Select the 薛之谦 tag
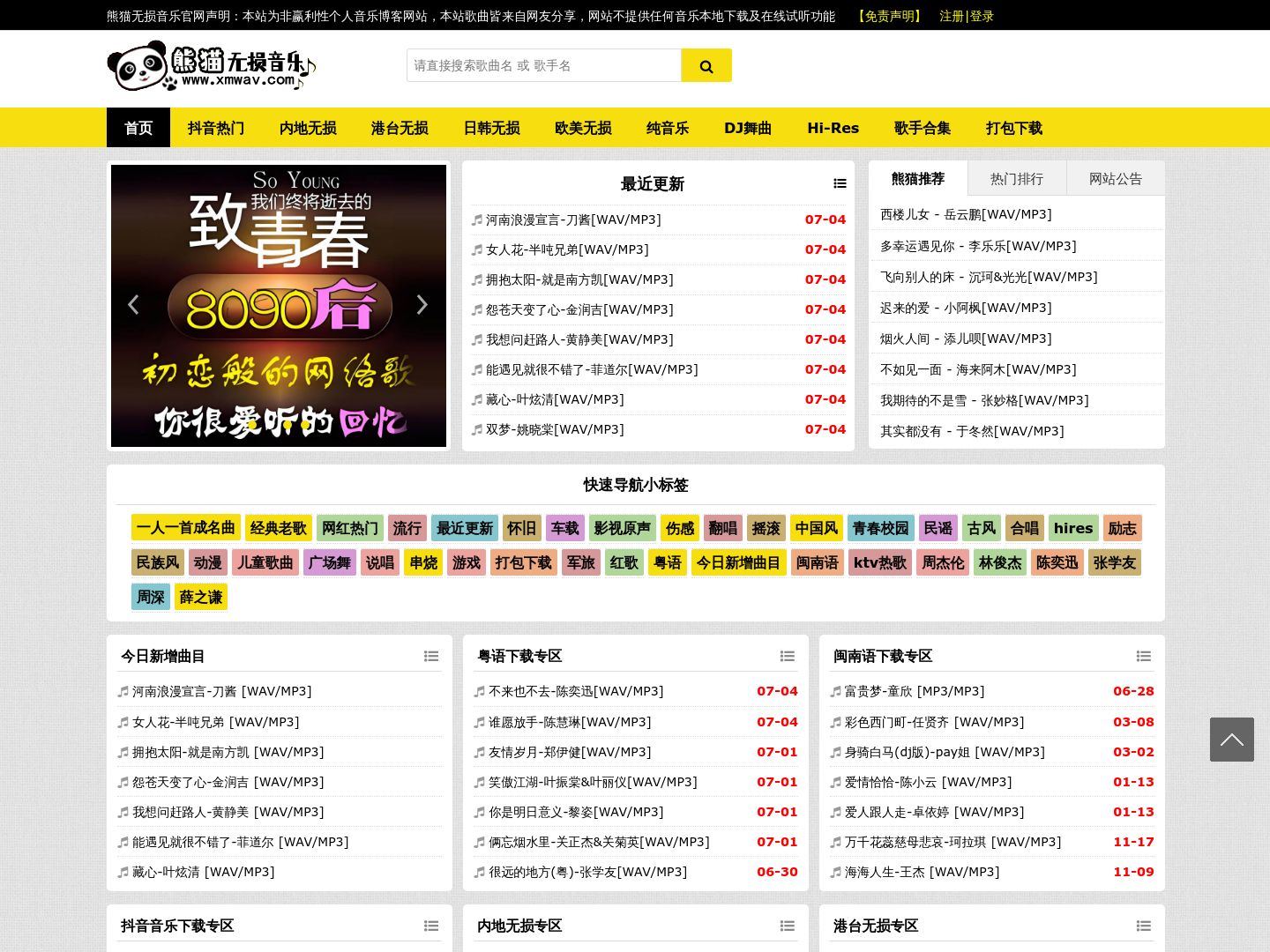The image size is (1270, 952). pos(201,597)
